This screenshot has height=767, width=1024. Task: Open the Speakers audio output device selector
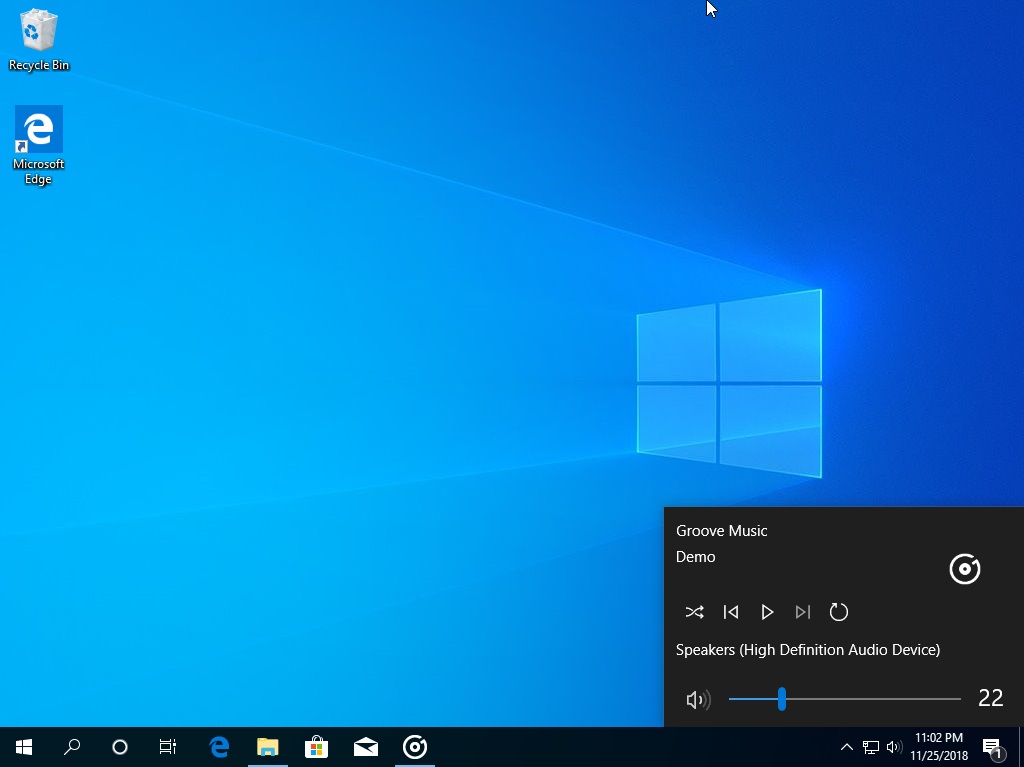806,649
